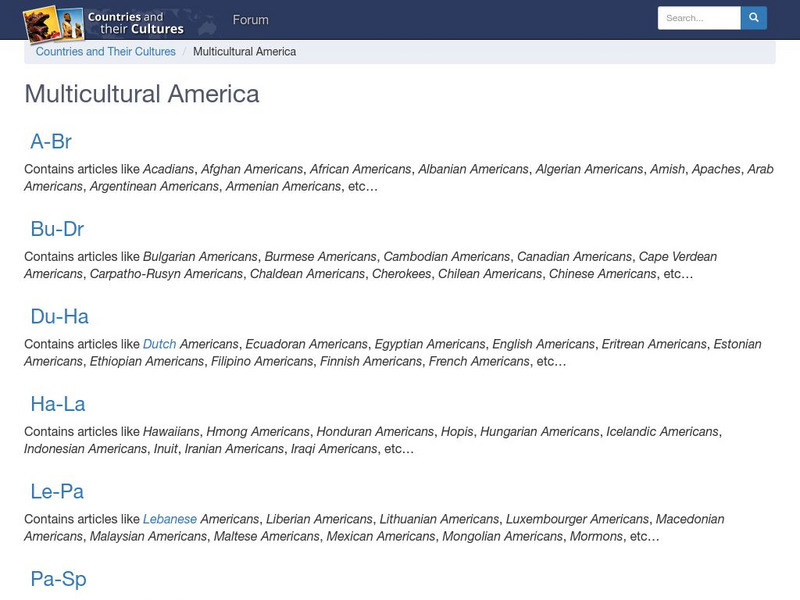Open the Le-Pa section heading
Viewport: 800px width, 600px height.
(x=57, y=491)
